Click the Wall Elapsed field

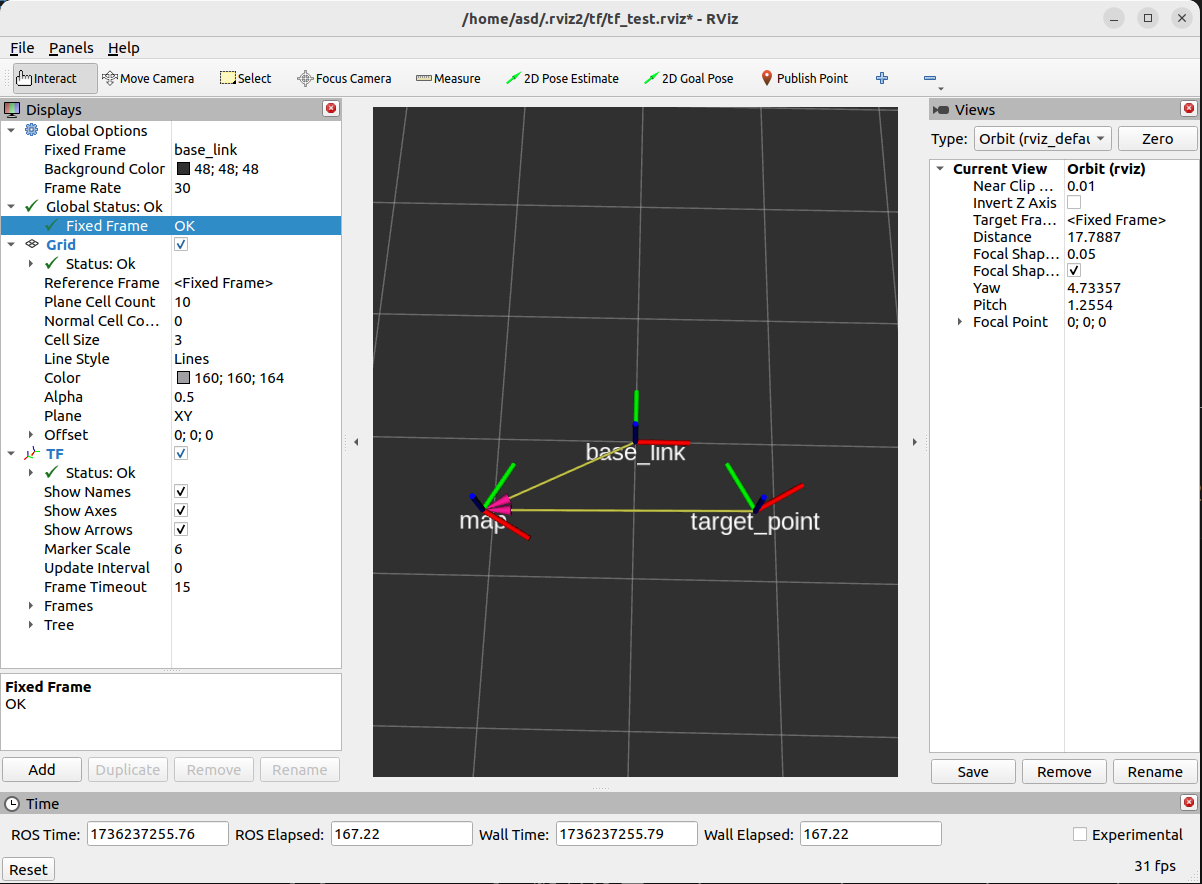tap(870, 834)
